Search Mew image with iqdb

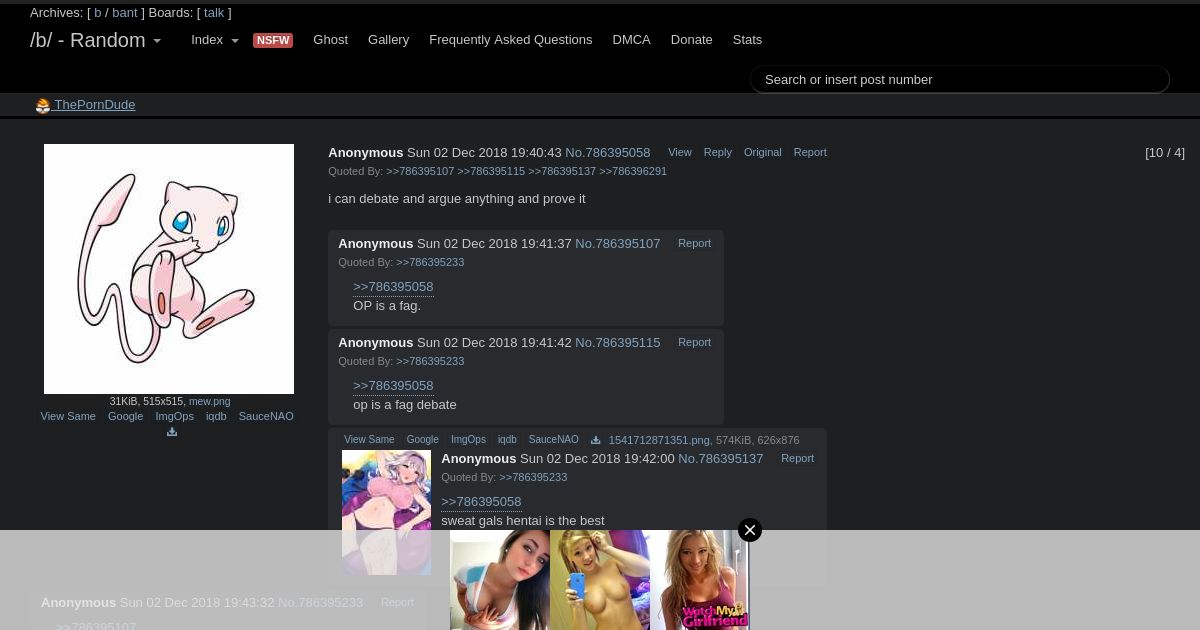tap(216, 416)
